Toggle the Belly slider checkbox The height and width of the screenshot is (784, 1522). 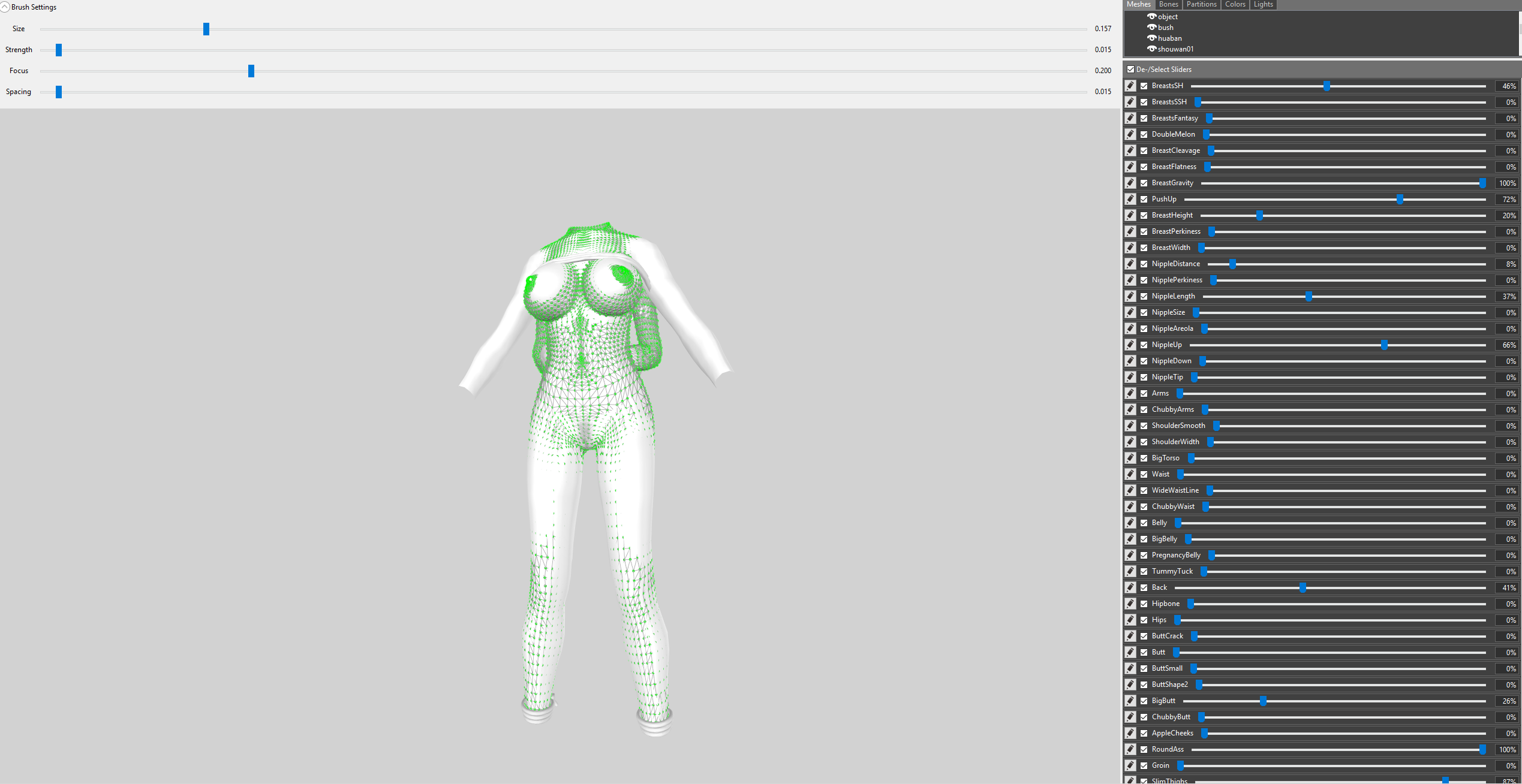pos(1144,523)
